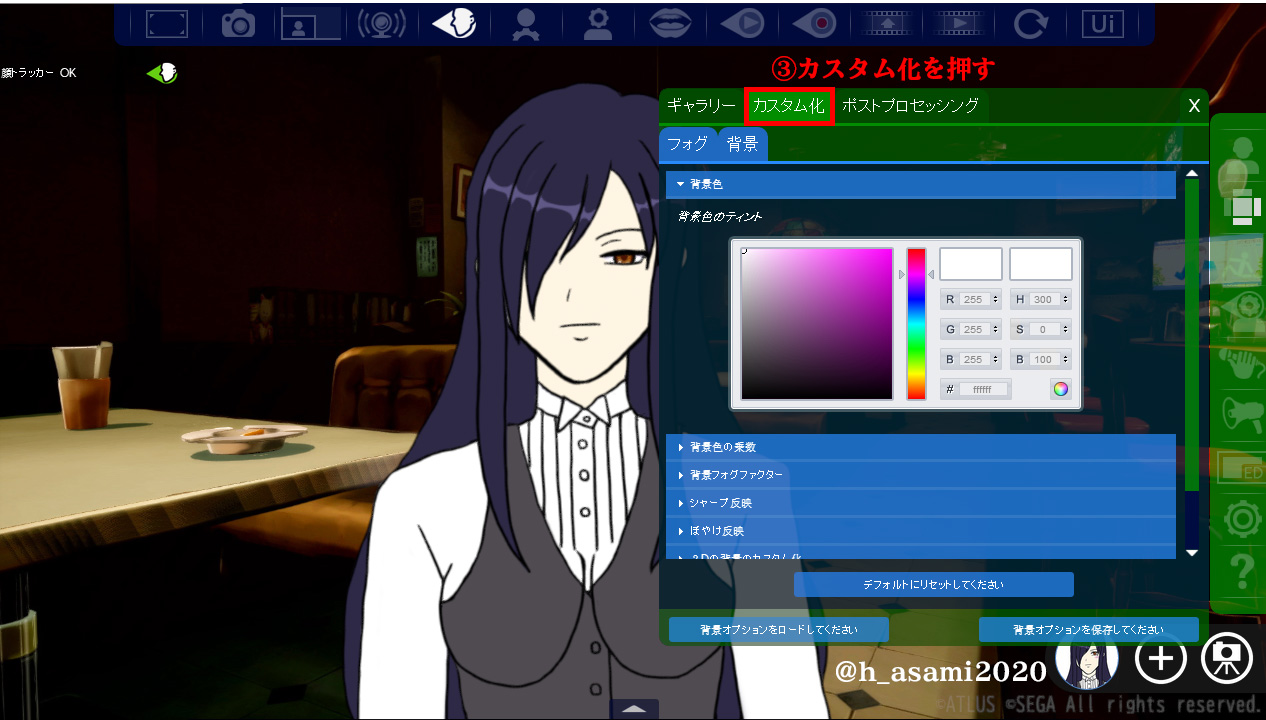The image size is (1266, 720).
Task: Open the color wheel icon in picker
Action: point(1060,389)
